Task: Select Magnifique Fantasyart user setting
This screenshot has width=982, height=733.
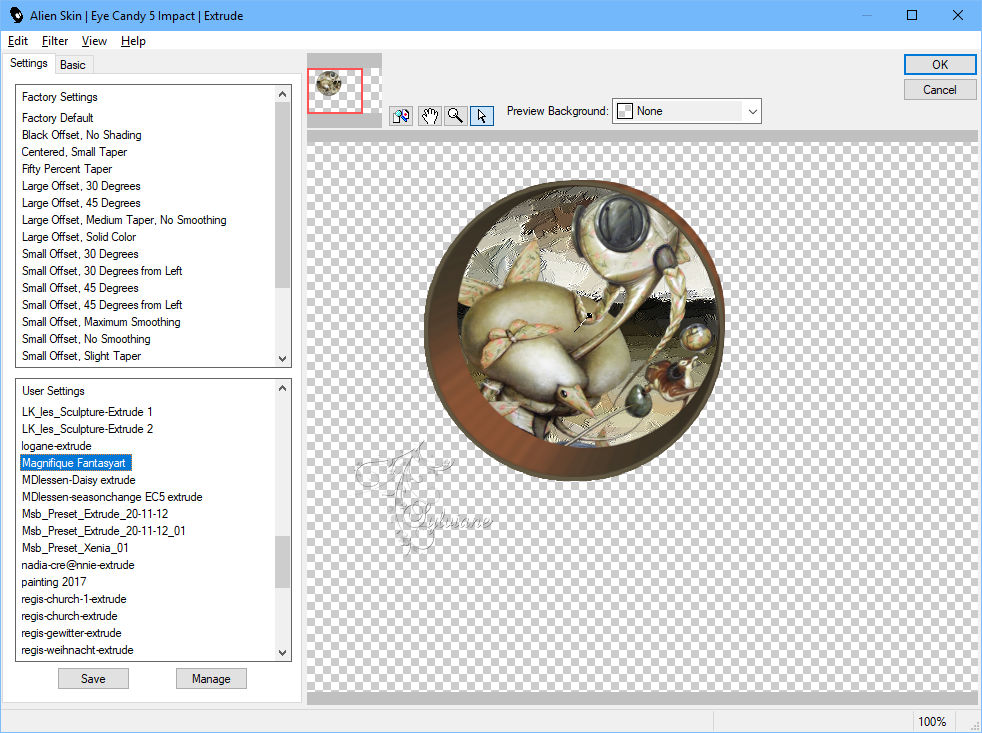Action: click(75, 462)
